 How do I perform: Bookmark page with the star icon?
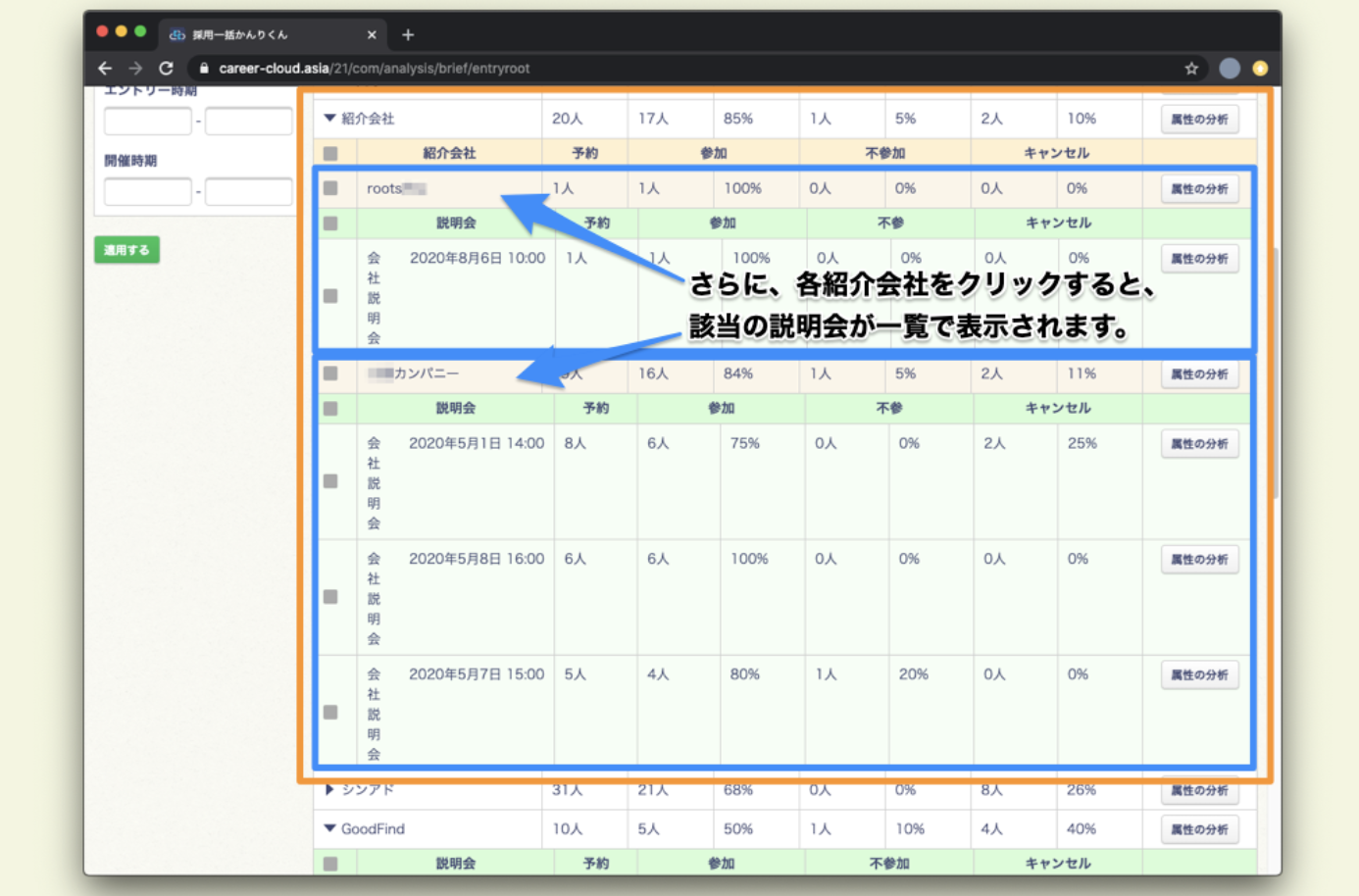1191,69
